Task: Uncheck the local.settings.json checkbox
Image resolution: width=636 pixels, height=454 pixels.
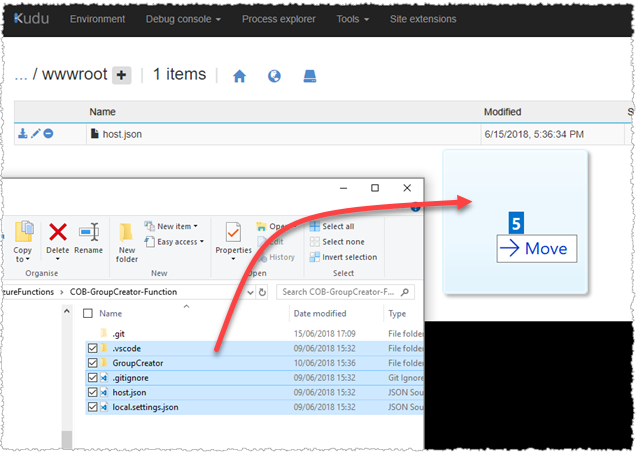Action: pyautogui.click(x=92, y=407)
